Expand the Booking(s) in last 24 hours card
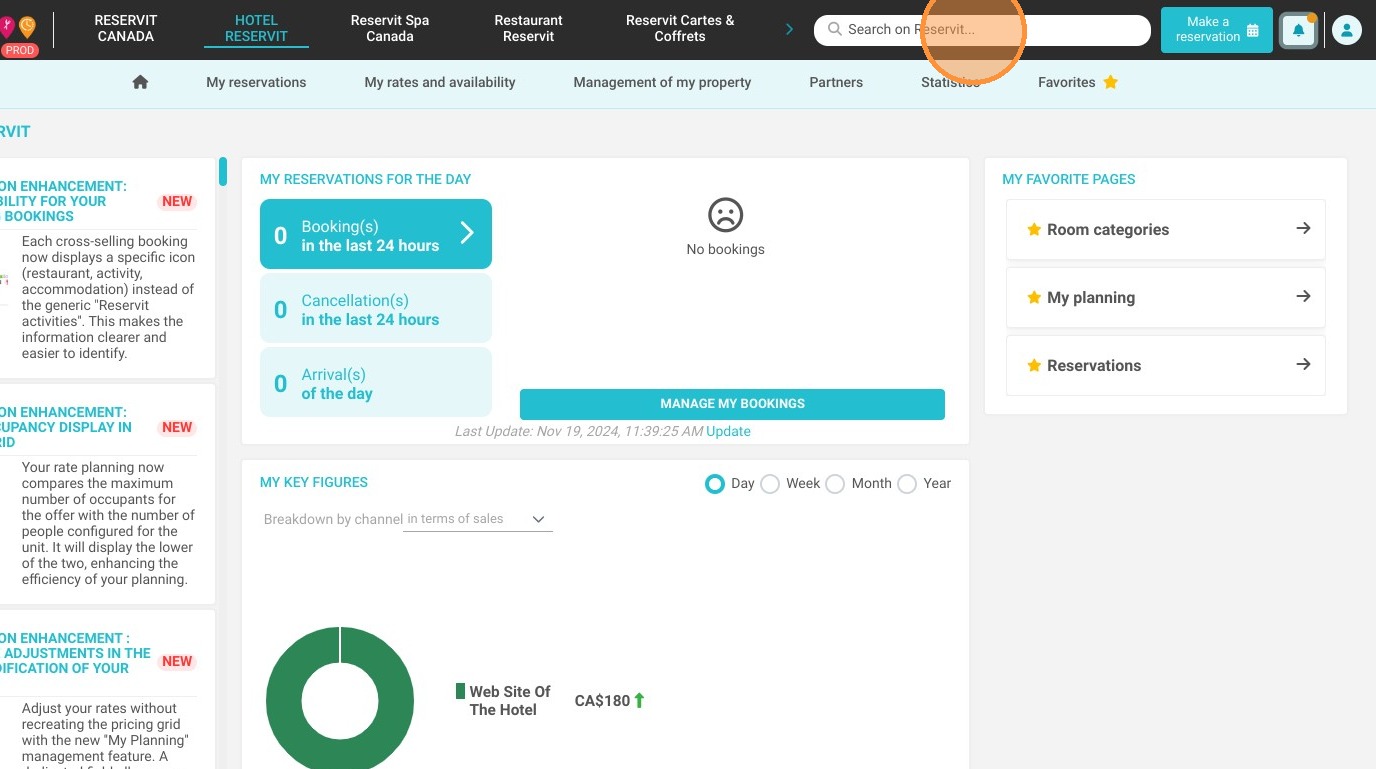Image resolution: width=1376 pixels, height=769 pixels. tap(376, 234)
